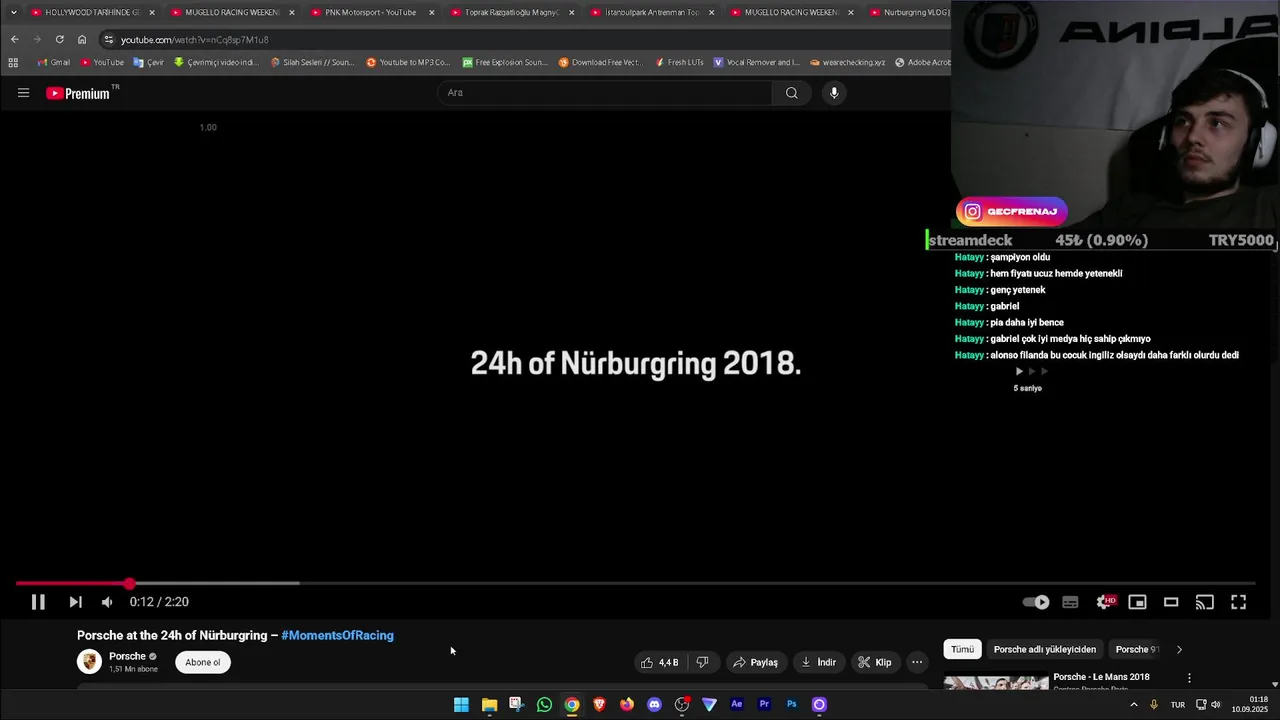
Task: Open more actions three-dot menu
Action: click(917, 662)
